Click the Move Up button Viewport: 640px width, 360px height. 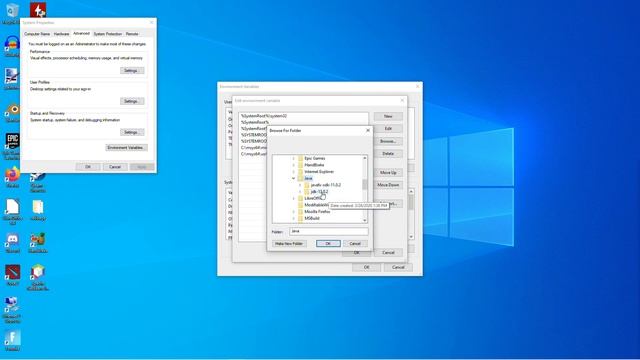(x=388, y=173)
